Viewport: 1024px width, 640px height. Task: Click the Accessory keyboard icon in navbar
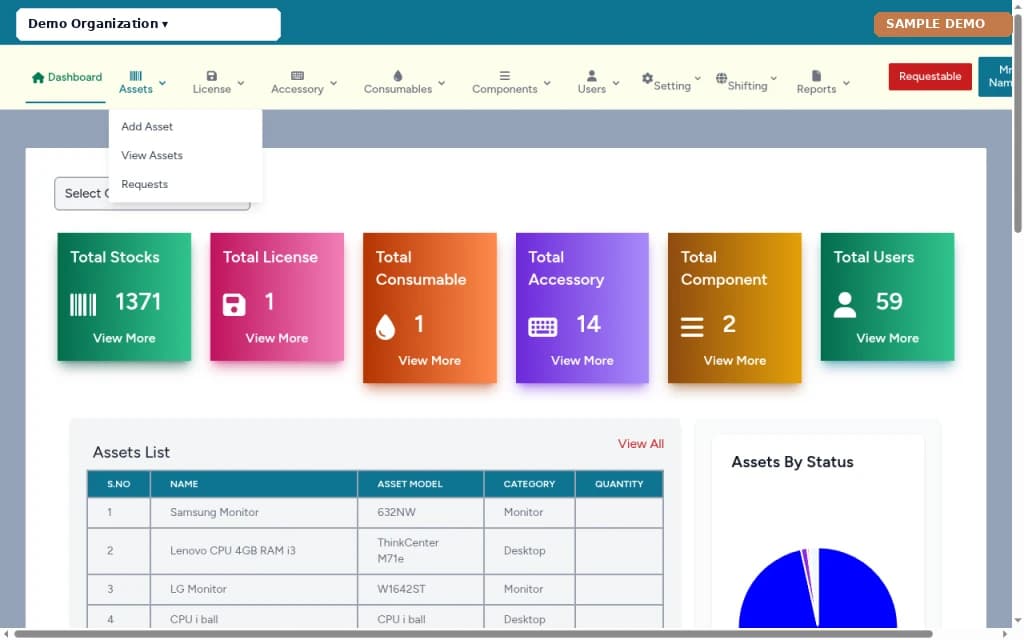coord(297,76)
